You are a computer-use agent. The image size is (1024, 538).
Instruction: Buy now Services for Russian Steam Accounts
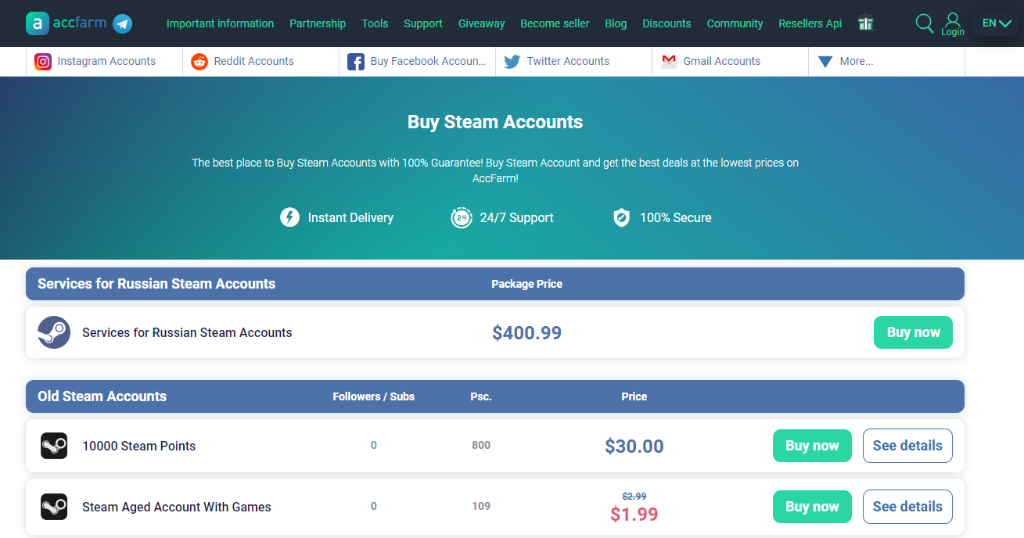click(913, 332)
